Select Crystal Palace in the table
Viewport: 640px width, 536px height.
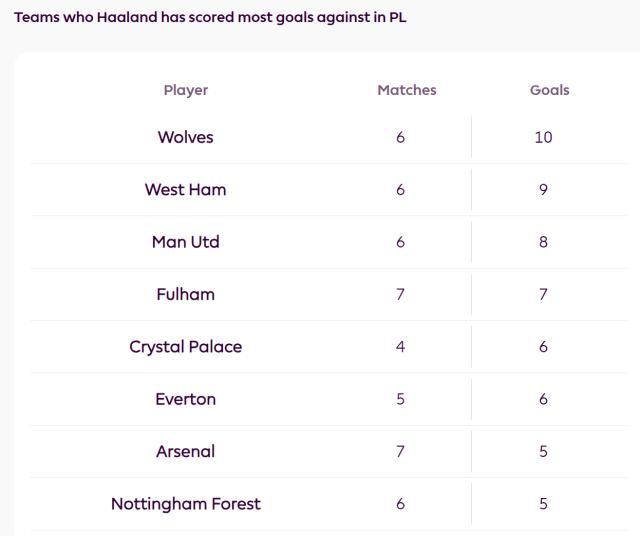[x=186, y=347]
